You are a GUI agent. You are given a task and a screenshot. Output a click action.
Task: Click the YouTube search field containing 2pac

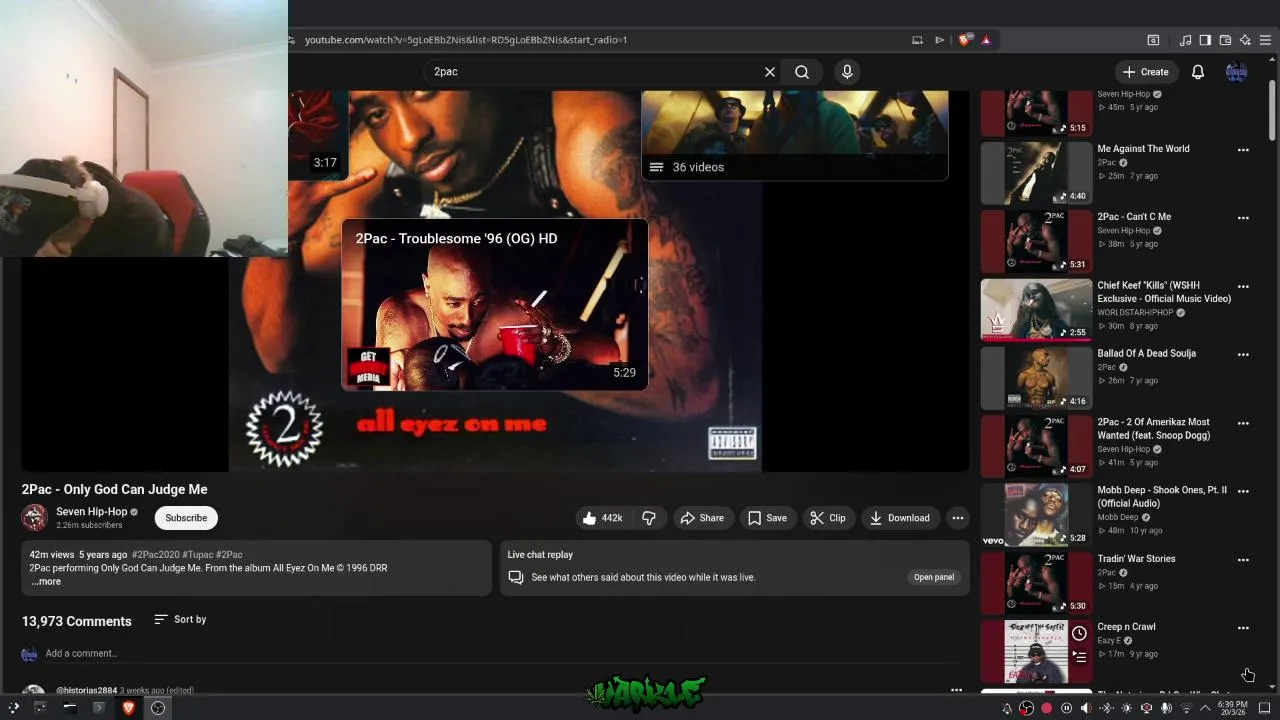(595, 72)
